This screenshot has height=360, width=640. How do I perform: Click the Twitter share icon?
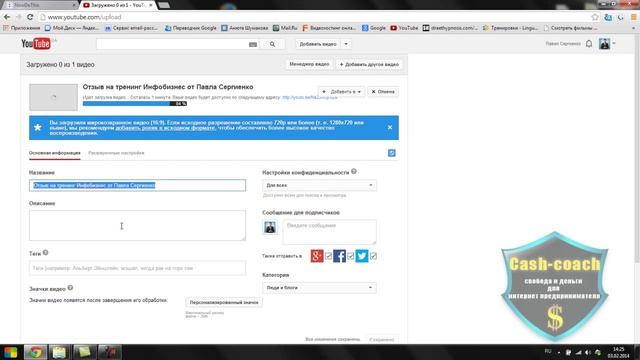[362, 256]
